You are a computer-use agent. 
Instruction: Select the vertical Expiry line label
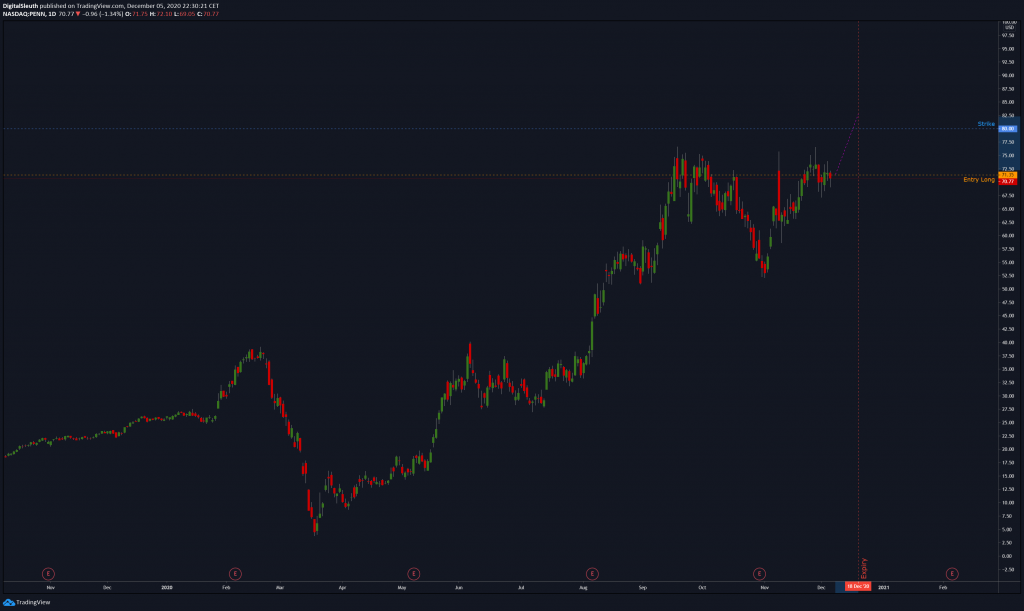tap(864, 567)
